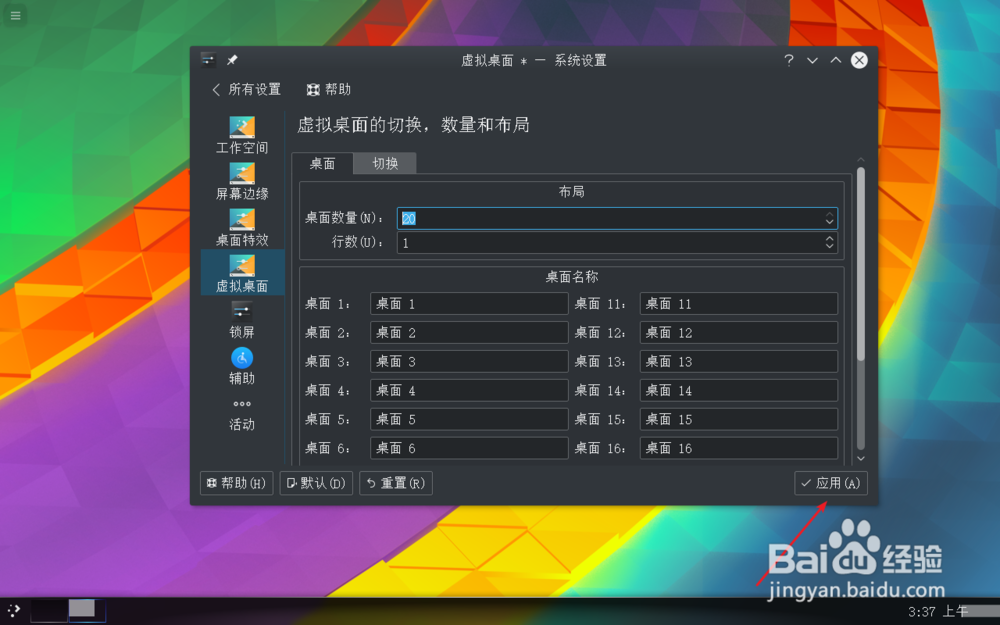The image size is (1000, 625).
Task: Open the 辅助 accessibility settings icon
Action: (x=241, y=364)
